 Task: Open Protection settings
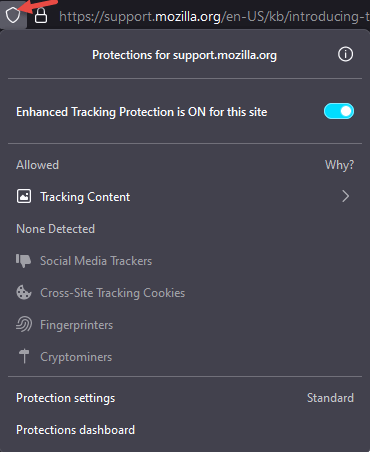tap(65, 398)
